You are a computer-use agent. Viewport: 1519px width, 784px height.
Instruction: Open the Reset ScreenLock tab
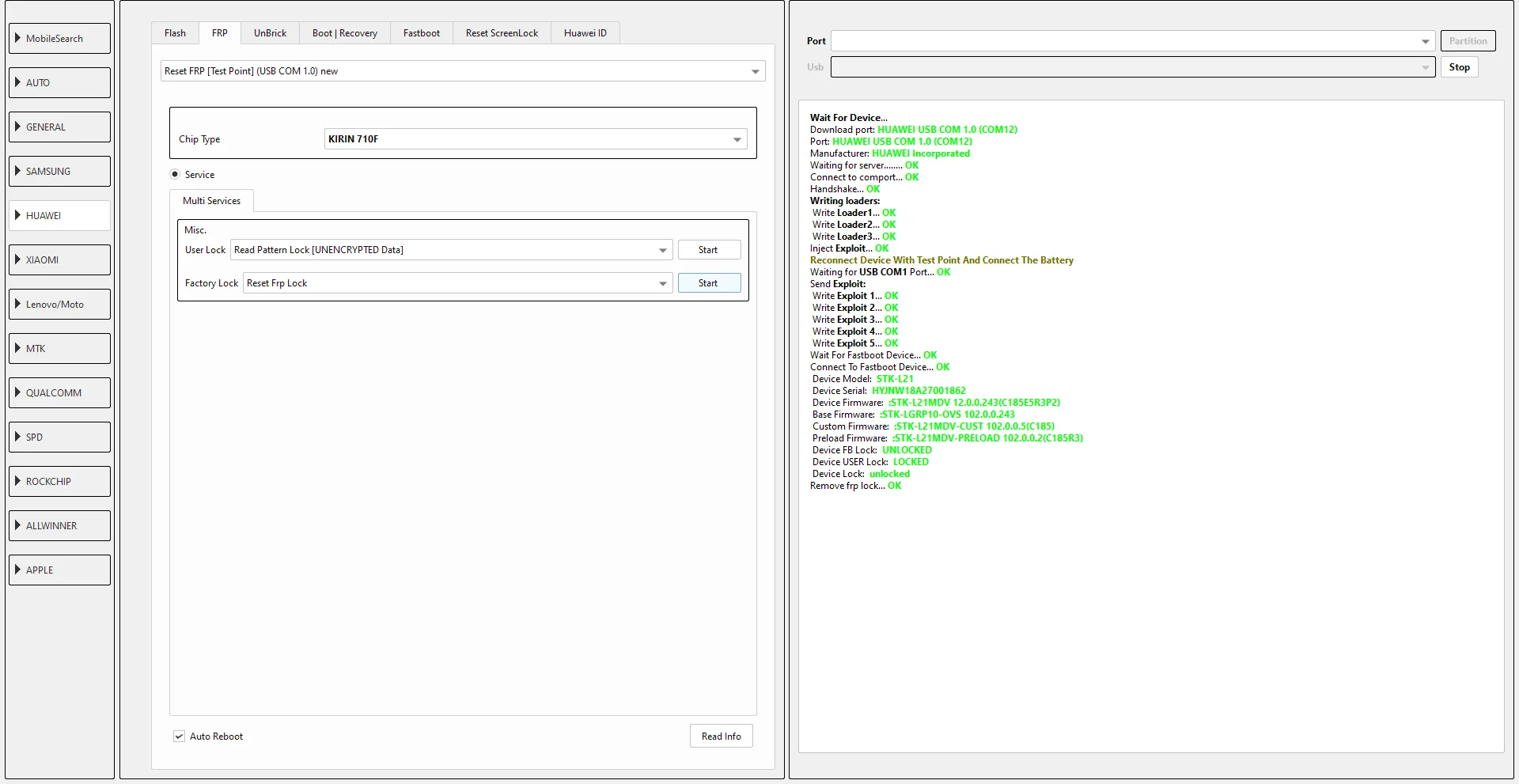point(502,33)
